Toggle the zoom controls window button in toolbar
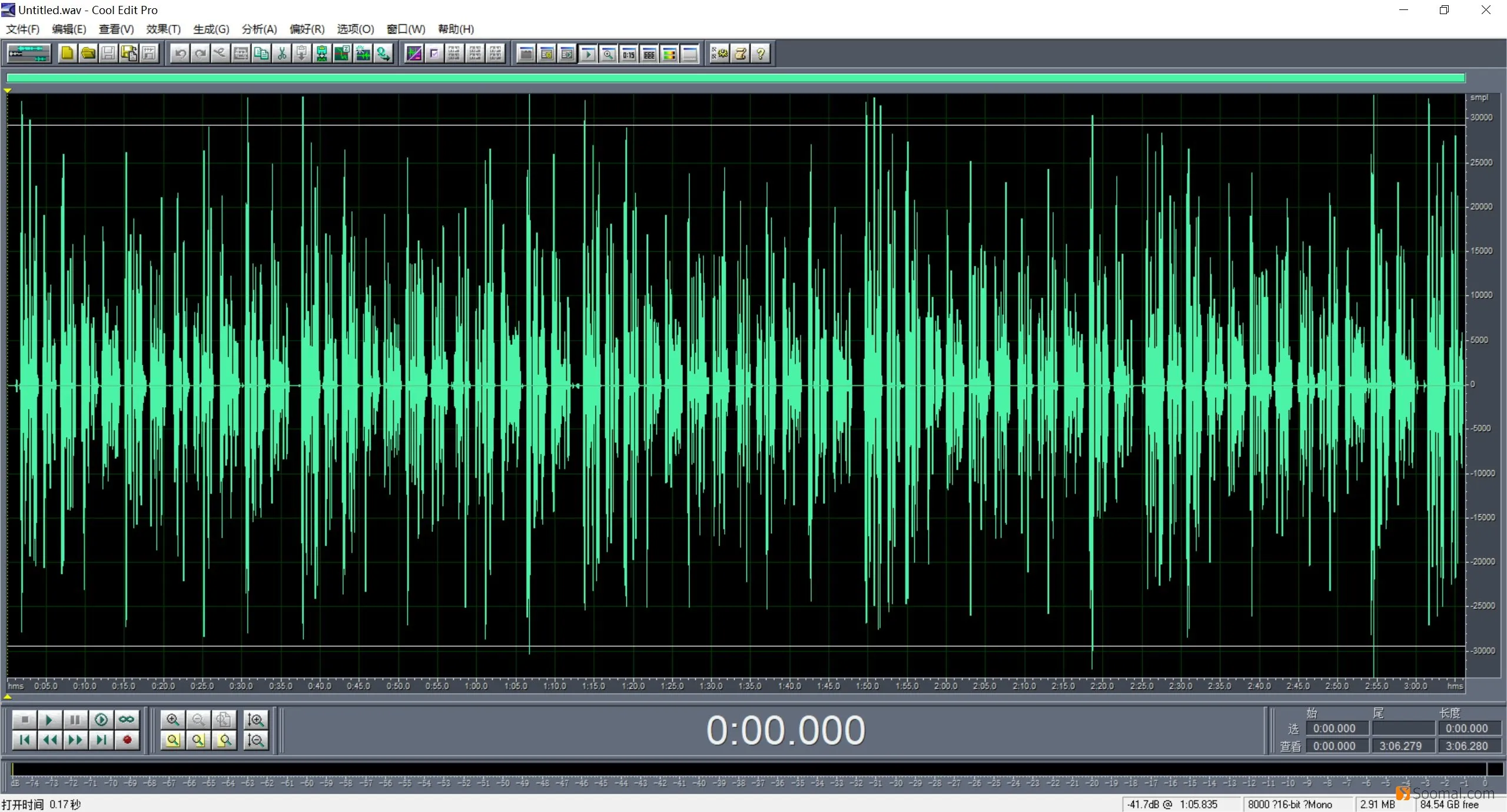Viewport: 1507px width, 812px height. pyautogui.click(x=609, y=54)
